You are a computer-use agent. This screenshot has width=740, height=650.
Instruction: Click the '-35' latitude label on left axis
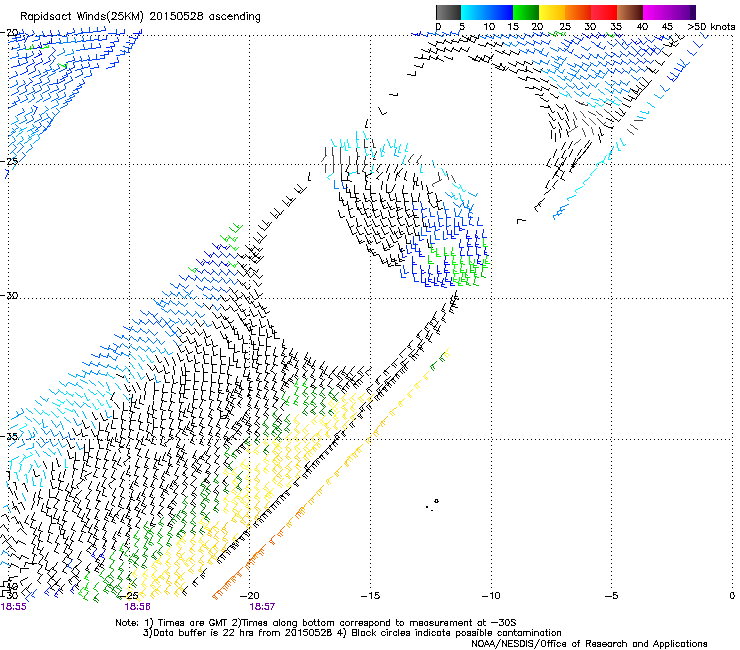coord(9,436)
